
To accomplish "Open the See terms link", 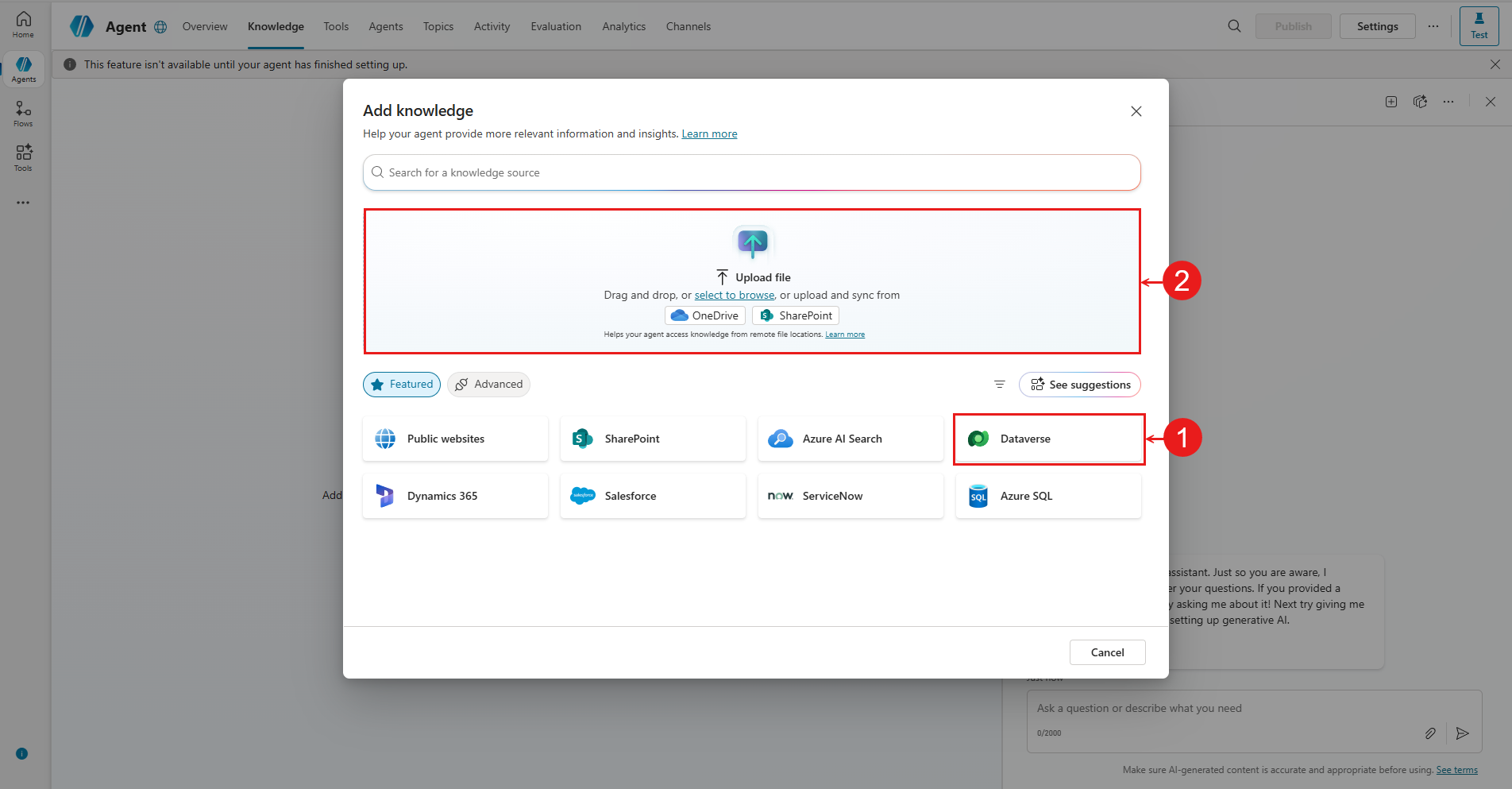I will pyautogui.click(x=1457, y=770).
